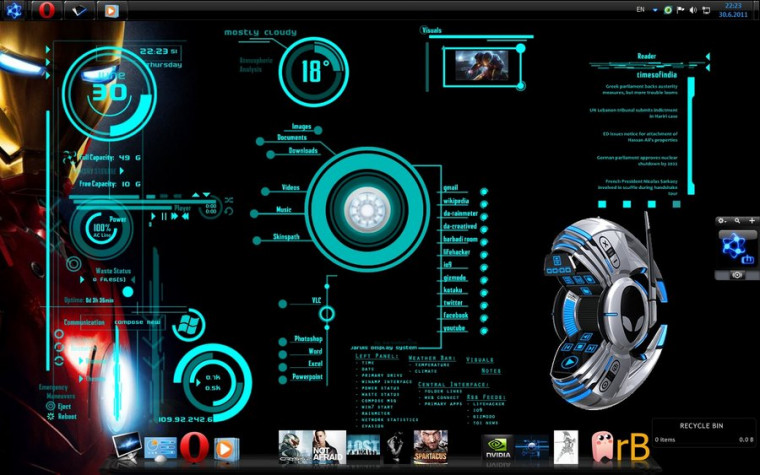Open the gadget settings gear icon
This screenshot has height=475, width=760.
pyautogui.click(x=722, y=221)
